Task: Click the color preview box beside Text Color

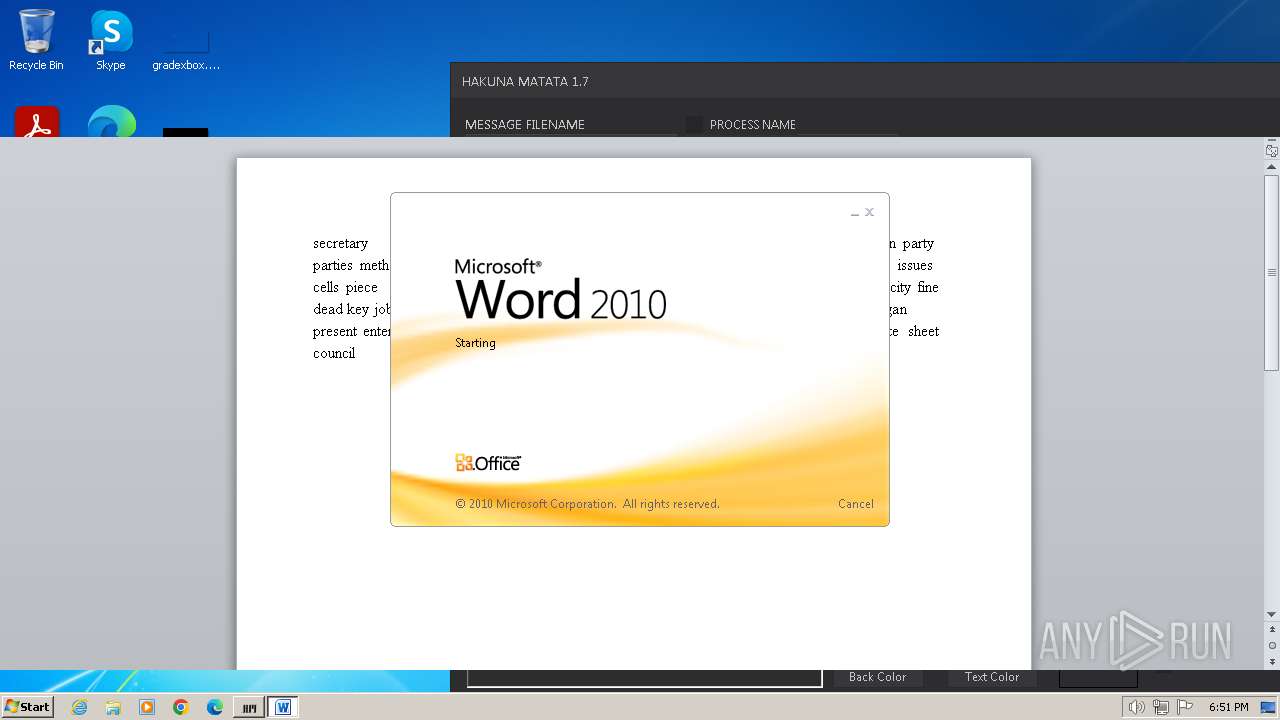Action: click(x=1098, y=678)
